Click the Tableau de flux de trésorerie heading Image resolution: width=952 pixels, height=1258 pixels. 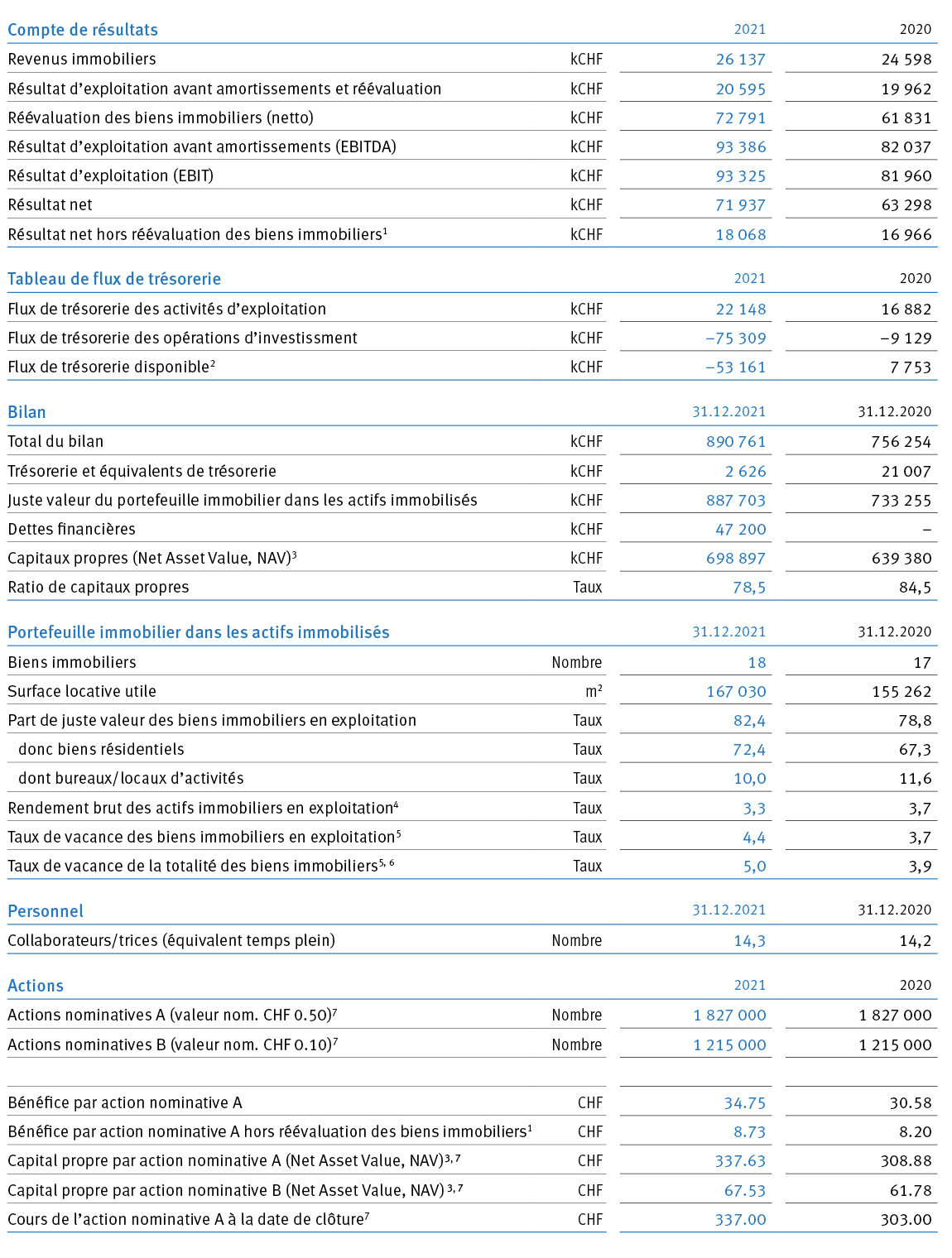(x=114, y=279)
